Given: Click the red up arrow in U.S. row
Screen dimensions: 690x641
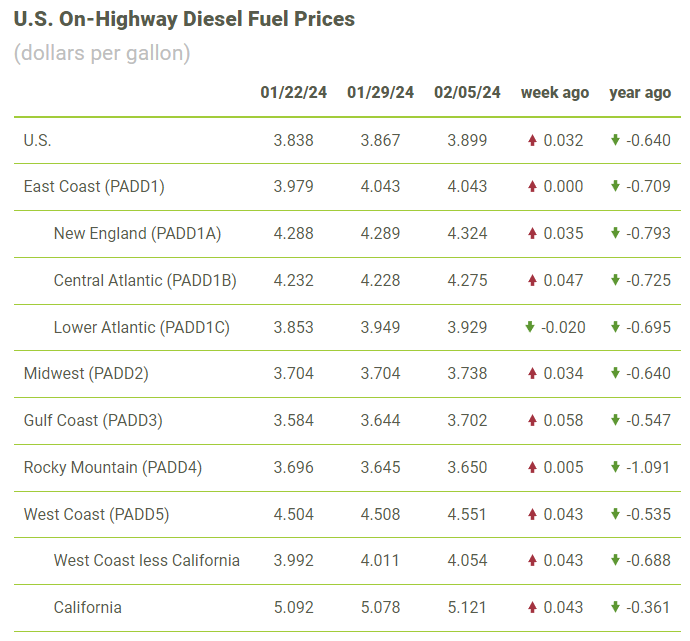Looking at the screenshot, I should [532, 140].
